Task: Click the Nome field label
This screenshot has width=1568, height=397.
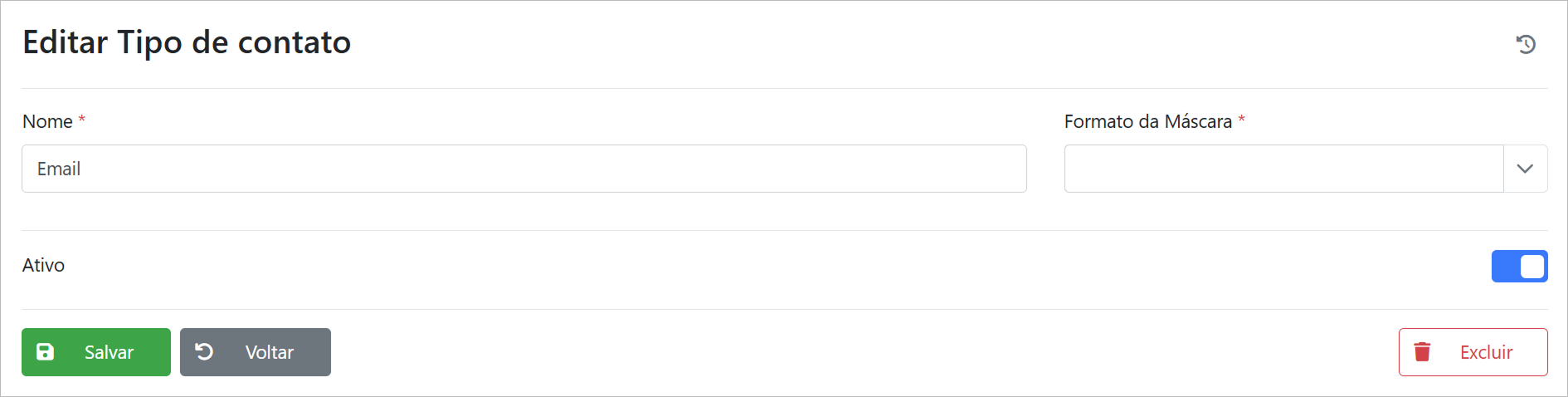Action: point(47,121)
